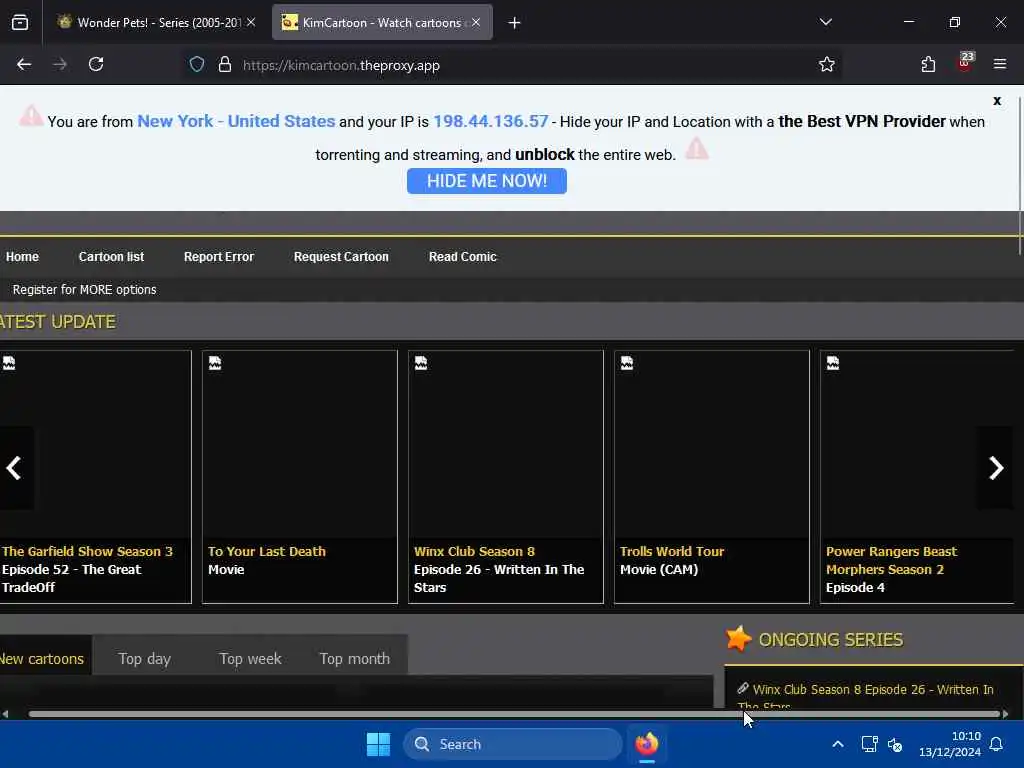The height and width of the screenshot is (768, 1024).
Task: Open the Firefox application menu
Action: pos(1000,64)
